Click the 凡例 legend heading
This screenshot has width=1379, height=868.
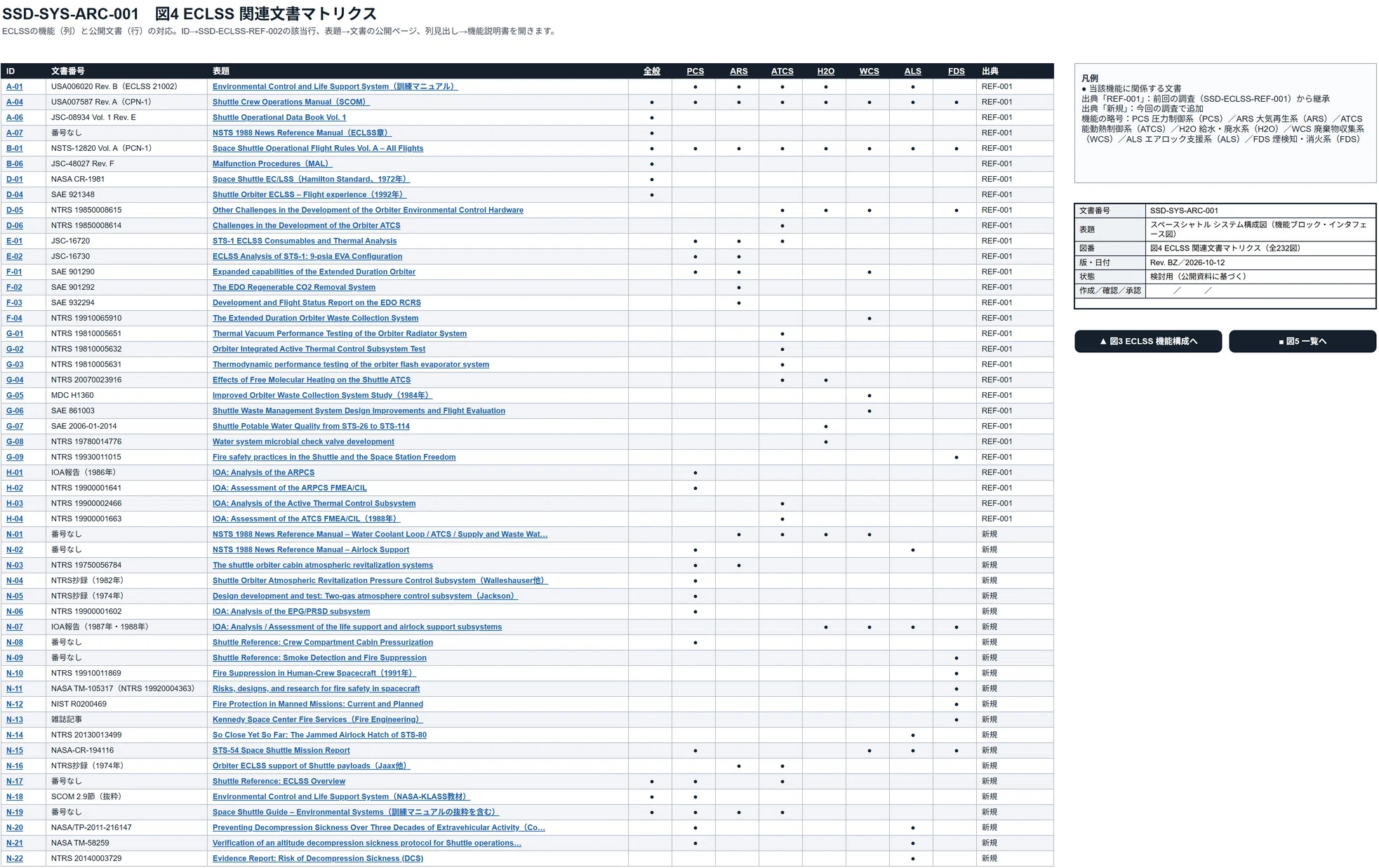tap(1090, 78)
